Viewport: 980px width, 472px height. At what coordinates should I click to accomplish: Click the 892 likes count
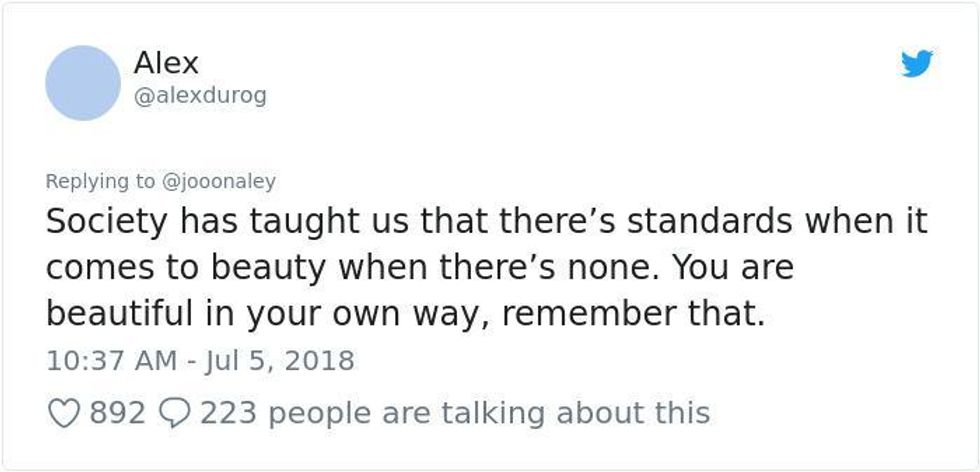coord(118,413)
